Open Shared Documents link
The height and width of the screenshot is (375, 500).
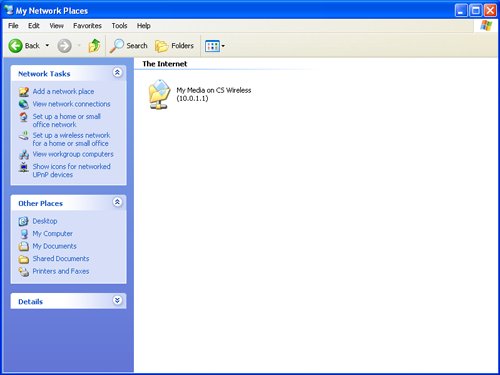(61, 259)
